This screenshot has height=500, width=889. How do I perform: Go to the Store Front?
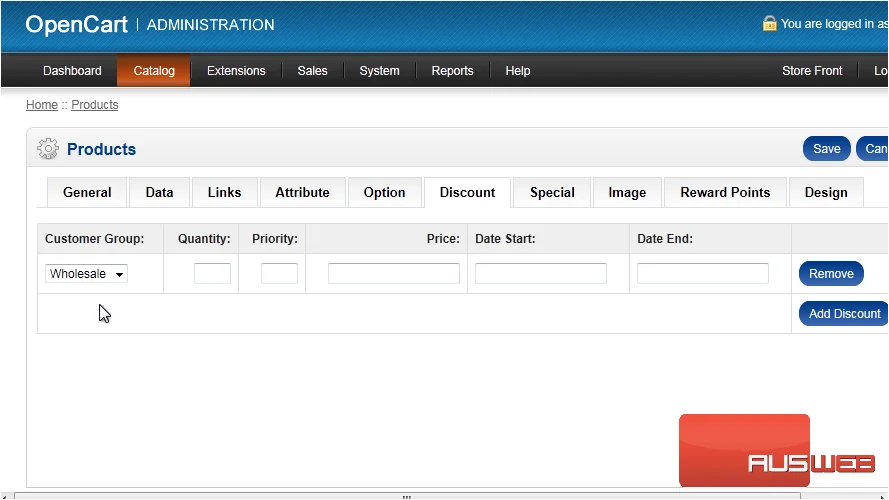pyautogui.click(x=812, y=71)
